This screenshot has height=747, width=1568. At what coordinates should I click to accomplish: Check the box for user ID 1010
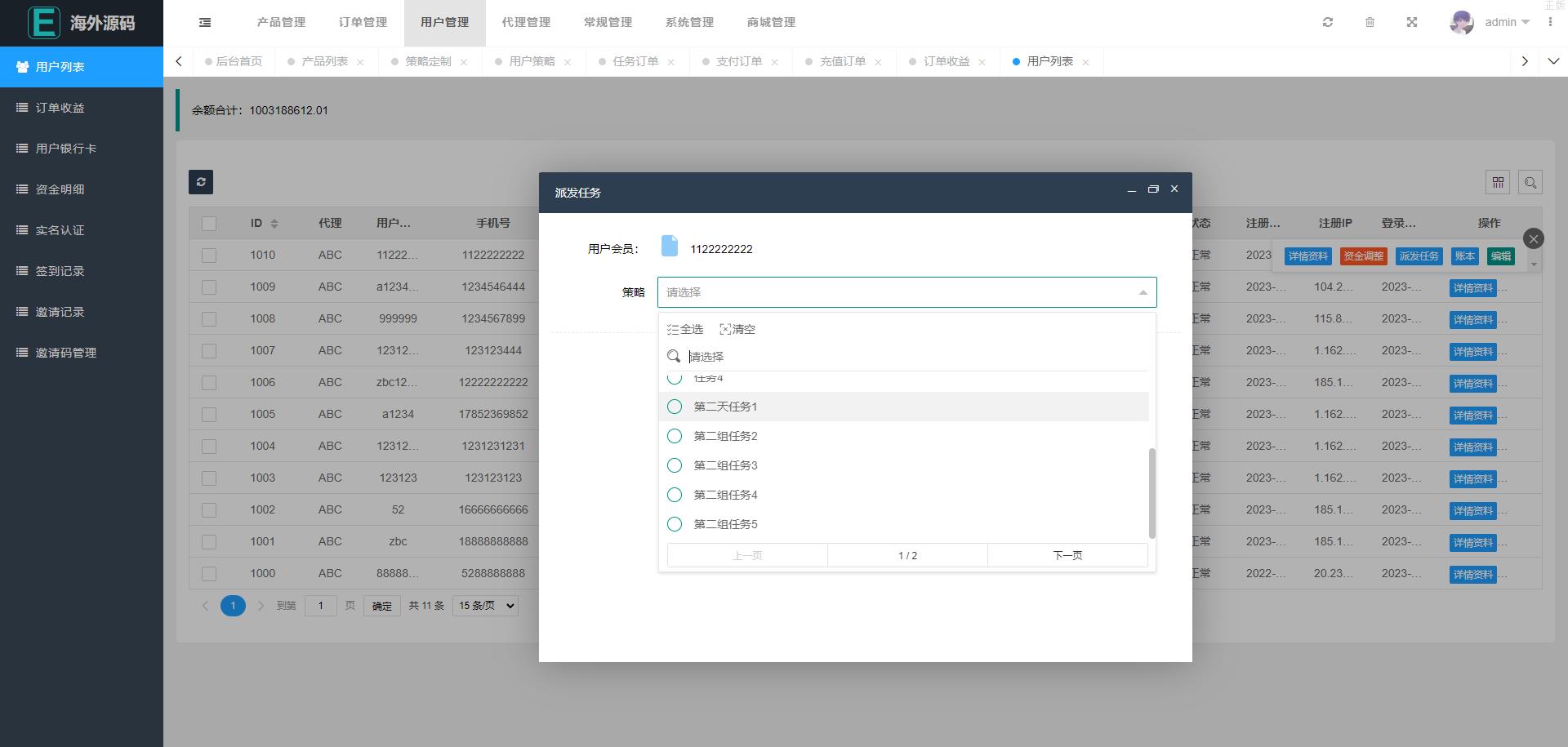[x=209, y=256]
